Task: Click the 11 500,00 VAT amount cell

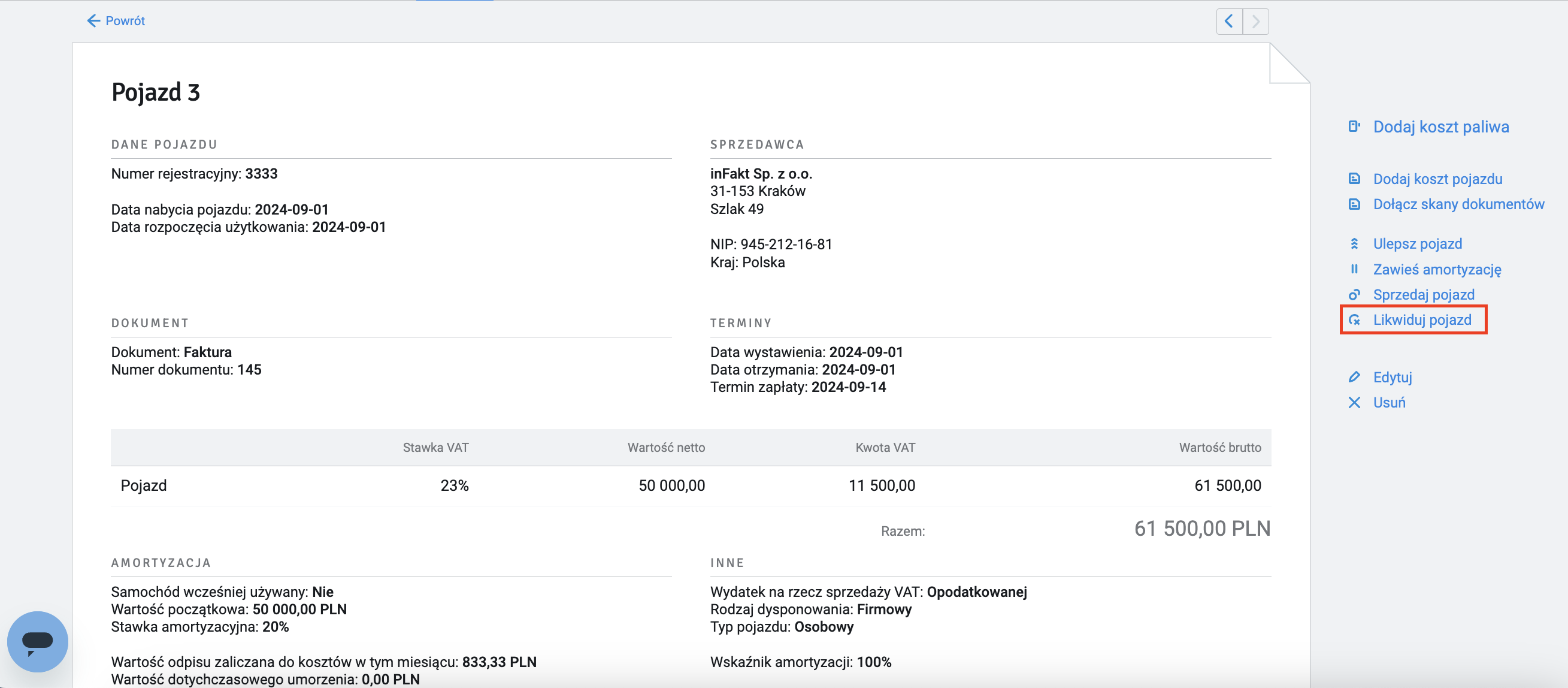Action: (x=882, y=486)
